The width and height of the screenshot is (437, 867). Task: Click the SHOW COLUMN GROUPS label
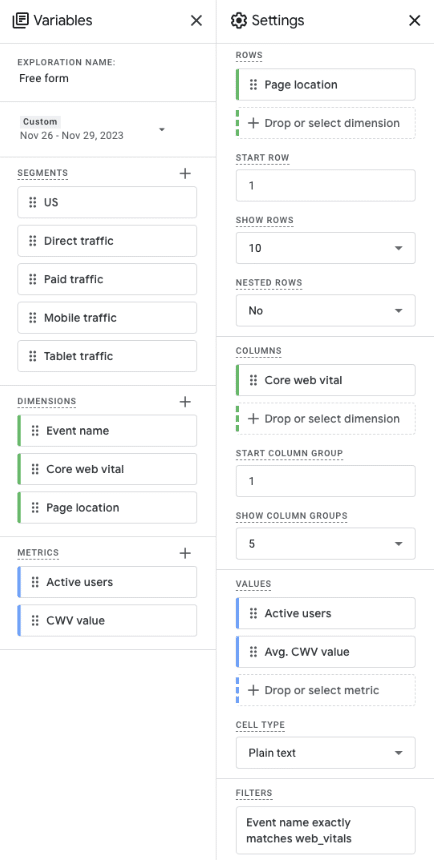[292, 516]
